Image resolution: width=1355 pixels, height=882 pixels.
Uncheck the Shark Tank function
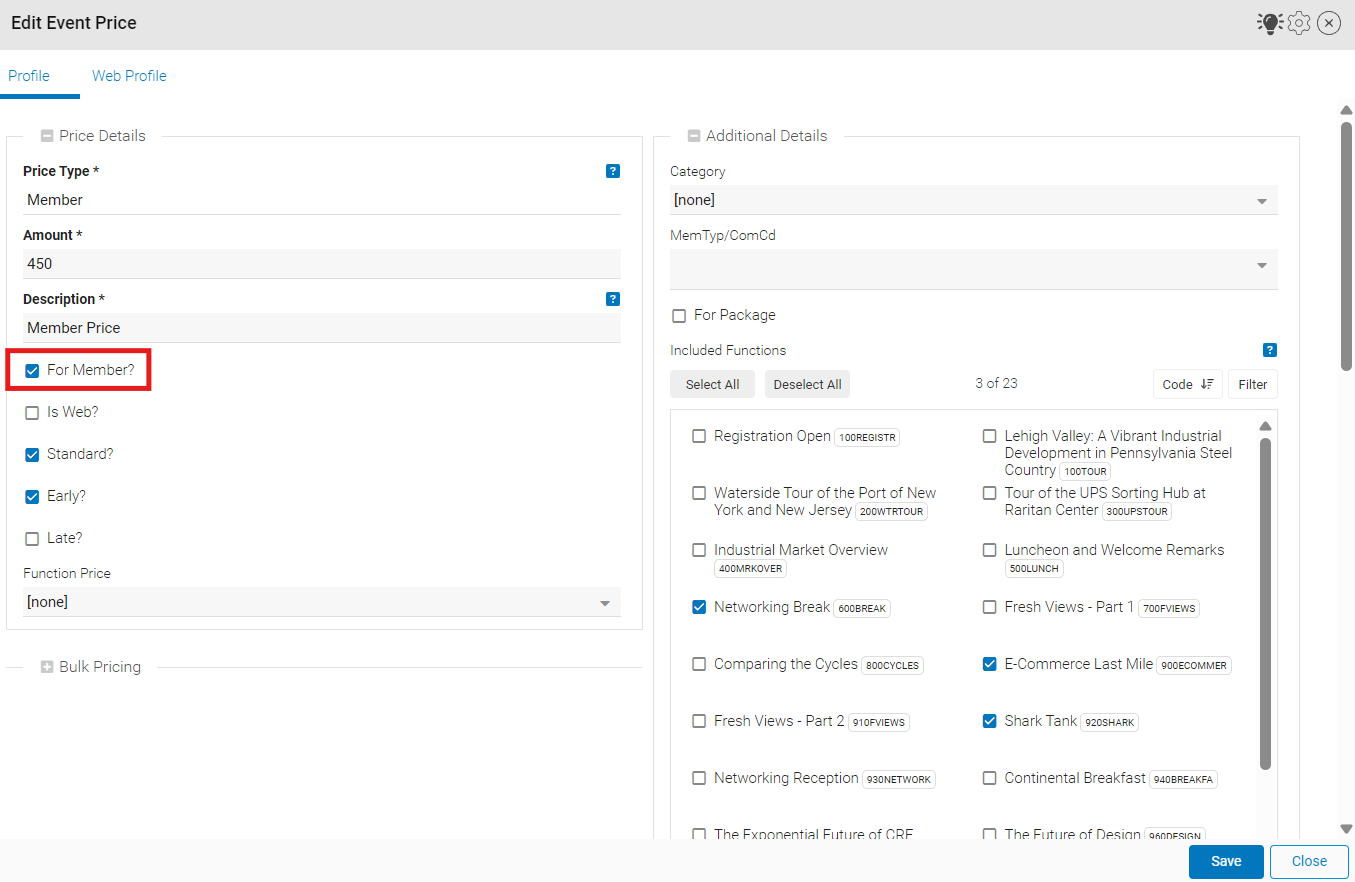pyautogui.click(x=990, y=721)
